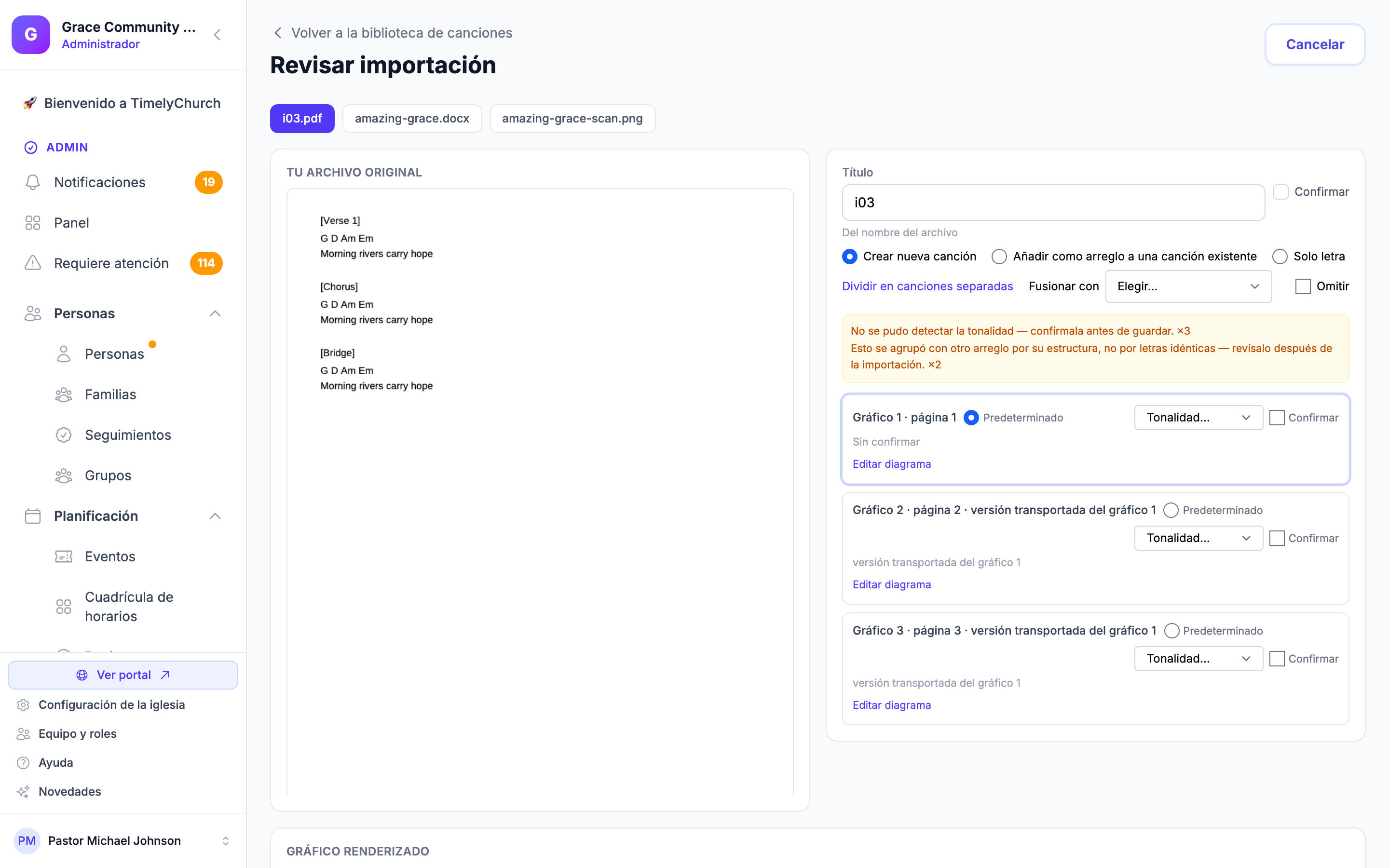Open the Tonalidad dropdown for Gráfico 2
The height and width of the screenshot is (868, 1389).
tap(1198, 538)
